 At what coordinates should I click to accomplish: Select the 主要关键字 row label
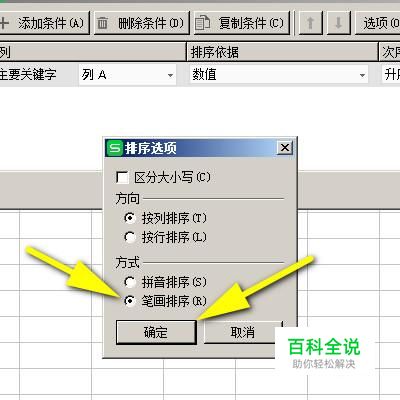(28, 74)
